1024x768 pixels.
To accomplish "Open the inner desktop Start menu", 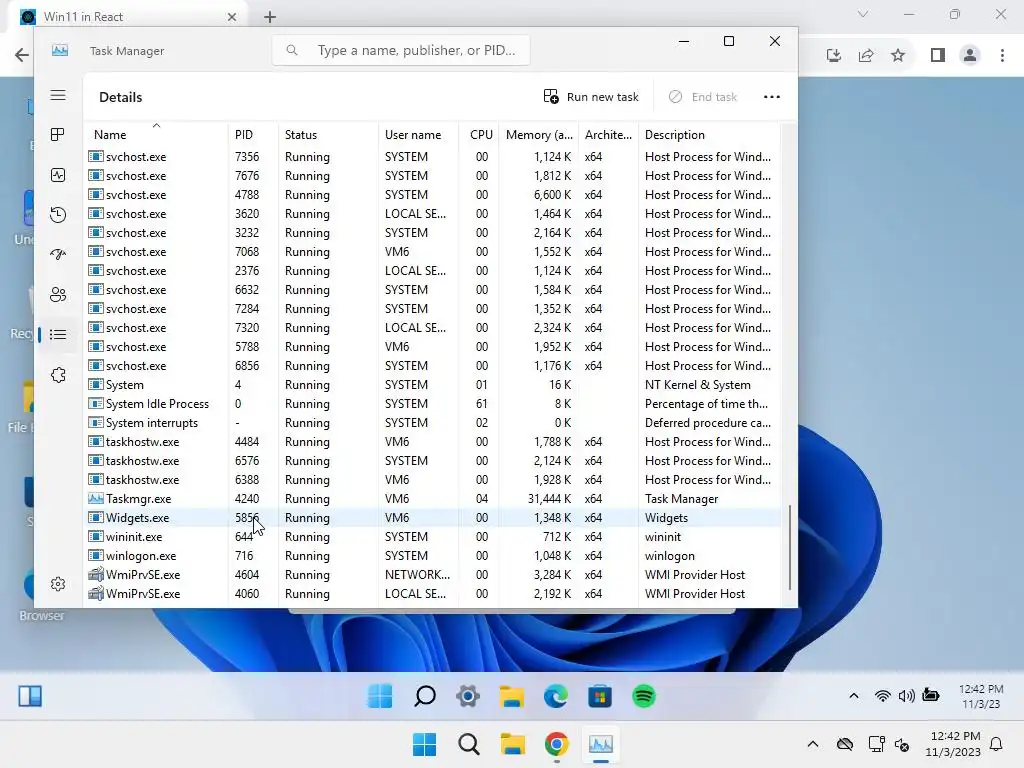I will pyautogui.click(x=380, y=696).
